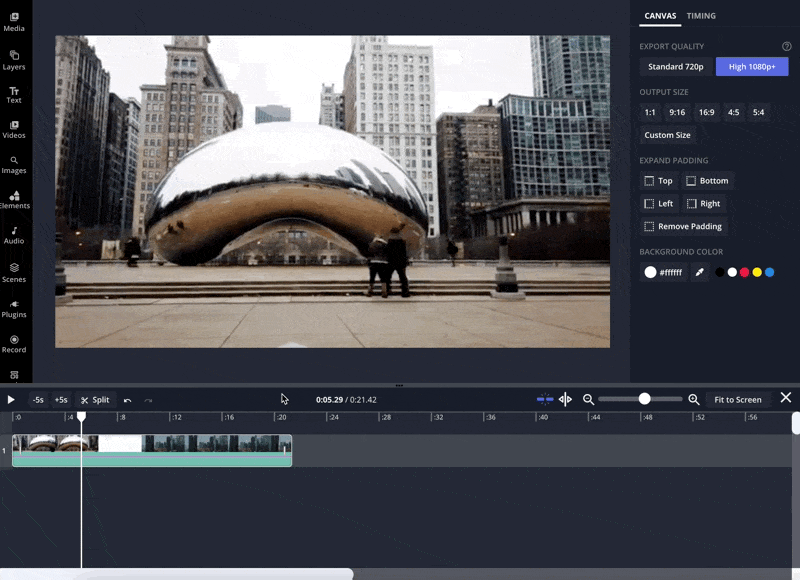Select the Canvas tab
The image size is (800, 580).
[660, 16]
